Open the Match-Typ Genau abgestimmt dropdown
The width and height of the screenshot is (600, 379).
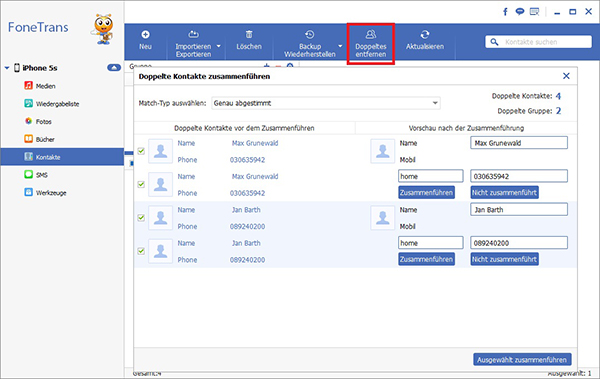click(326, 103)
